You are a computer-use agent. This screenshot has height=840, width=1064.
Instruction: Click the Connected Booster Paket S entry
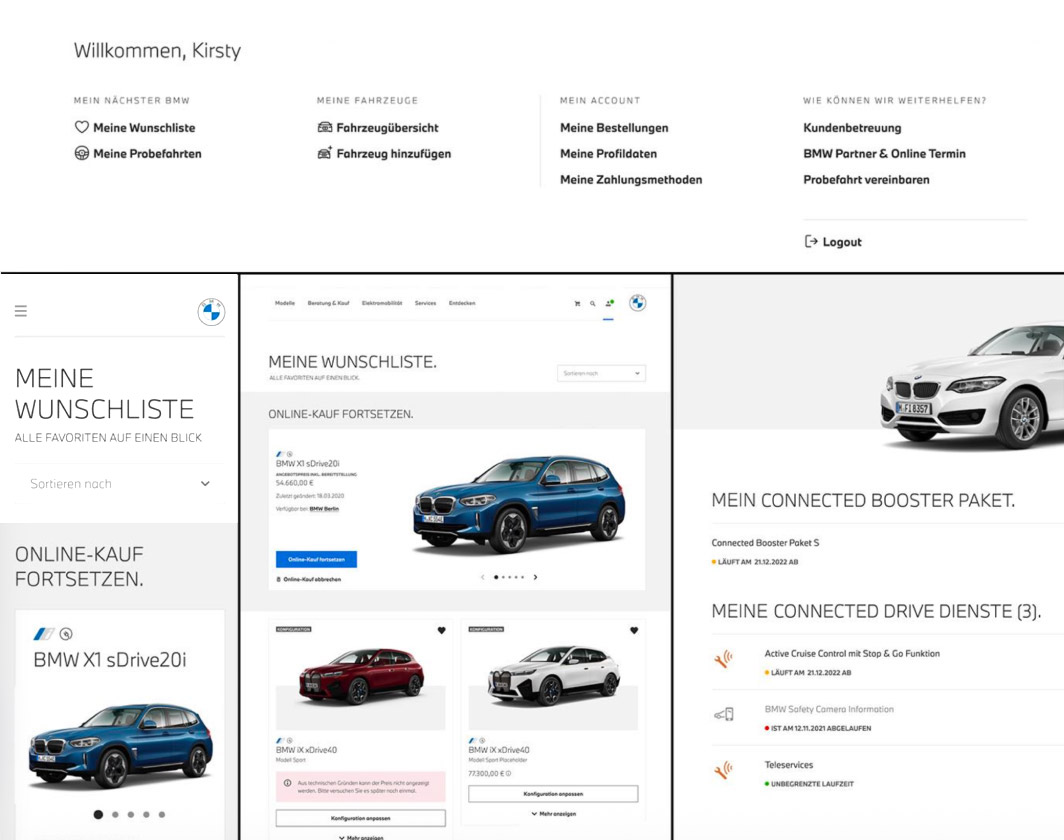(765, 543)
